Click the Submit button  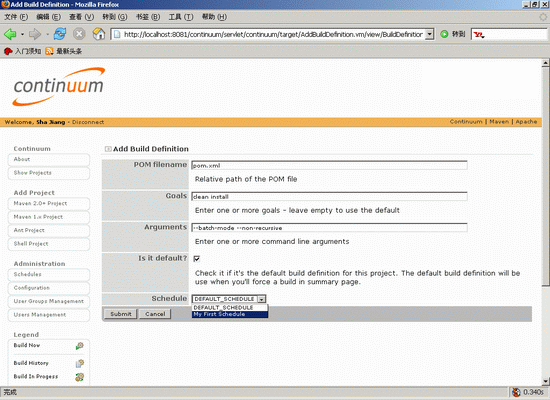coord(121,314)
